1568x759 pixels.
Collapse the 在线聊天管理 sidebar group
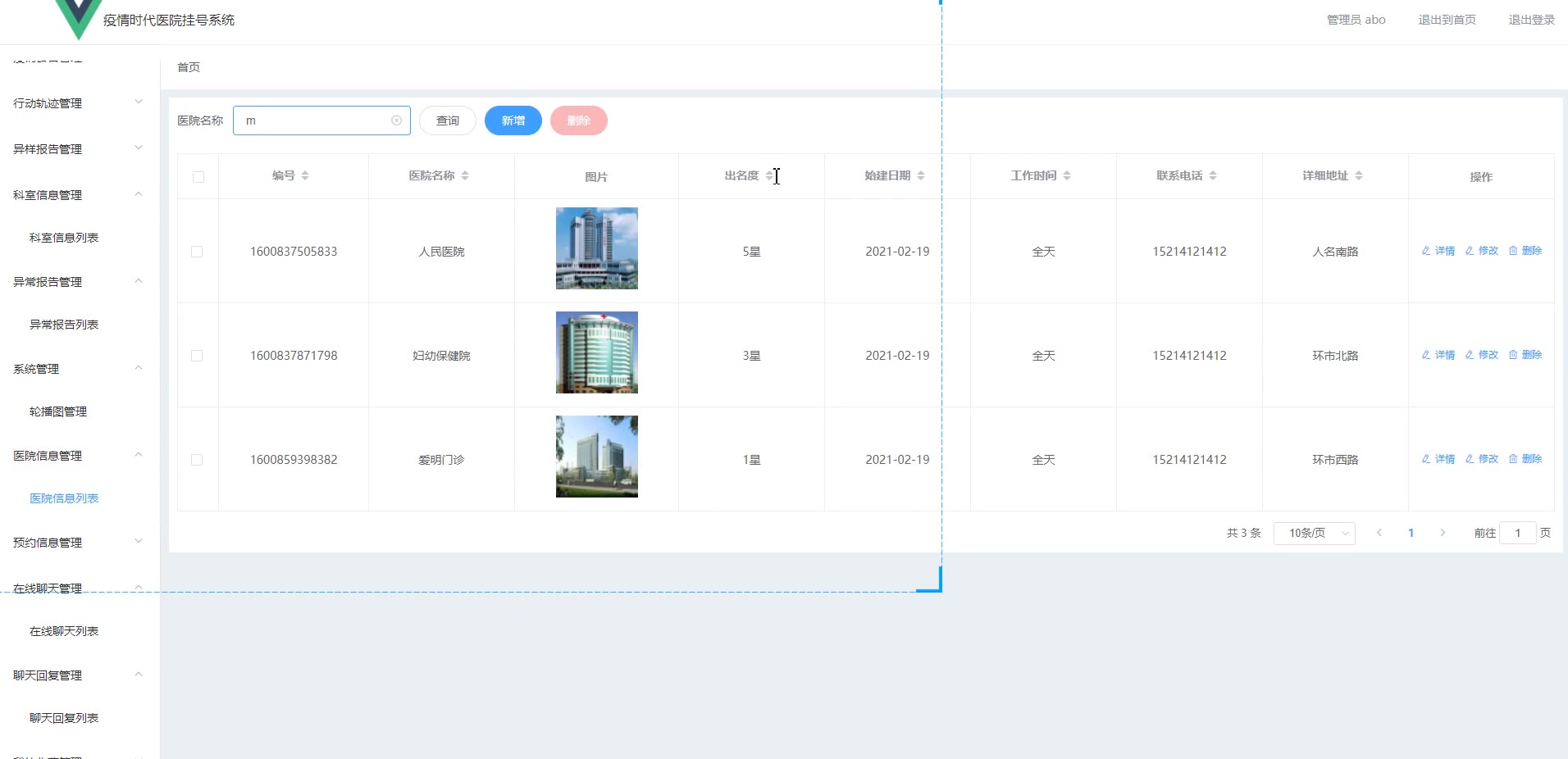[x=80, y=589]
